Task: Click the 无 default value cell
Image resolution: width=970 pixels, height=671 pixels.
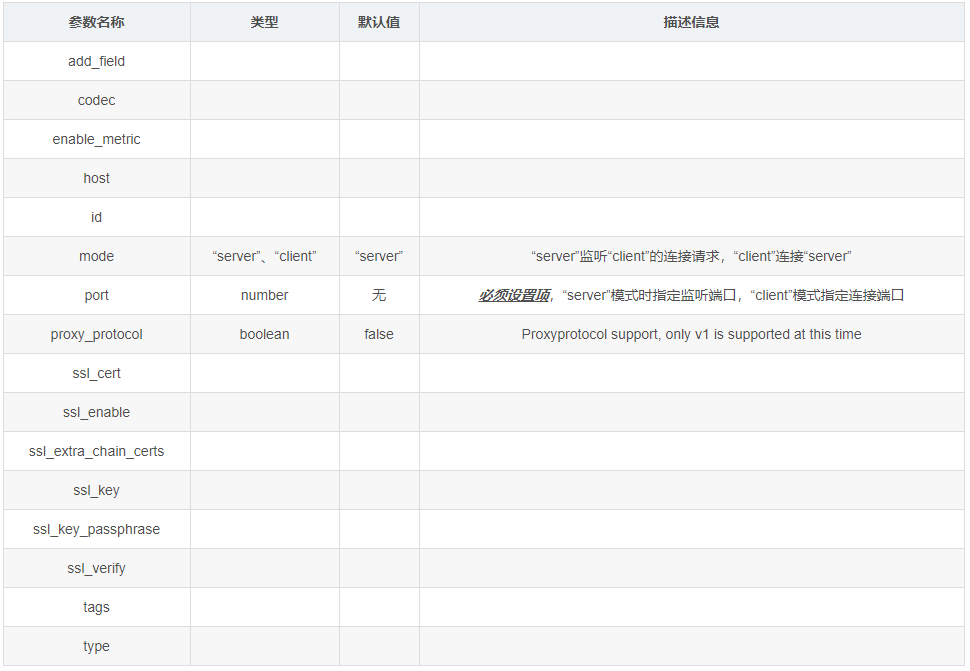Action: tap(379, 295)
